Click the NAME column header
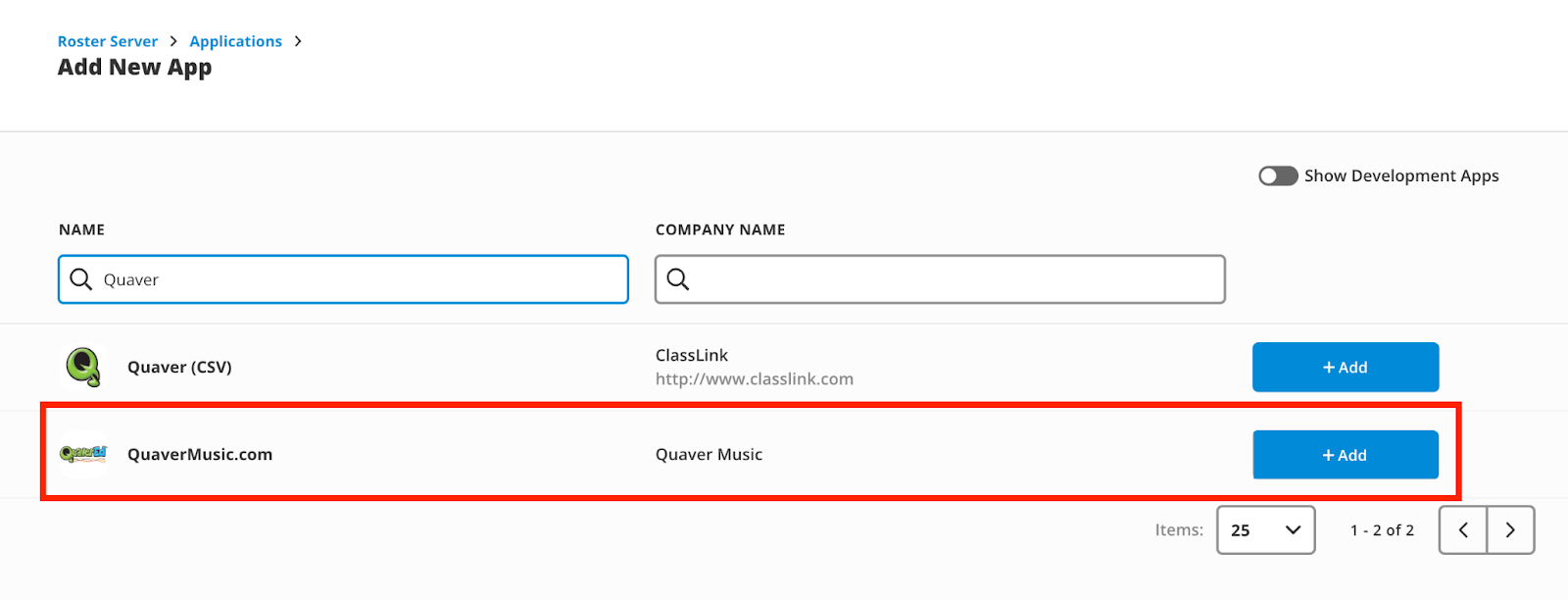This screenshot has width=1568, height=600. point(81,229)
